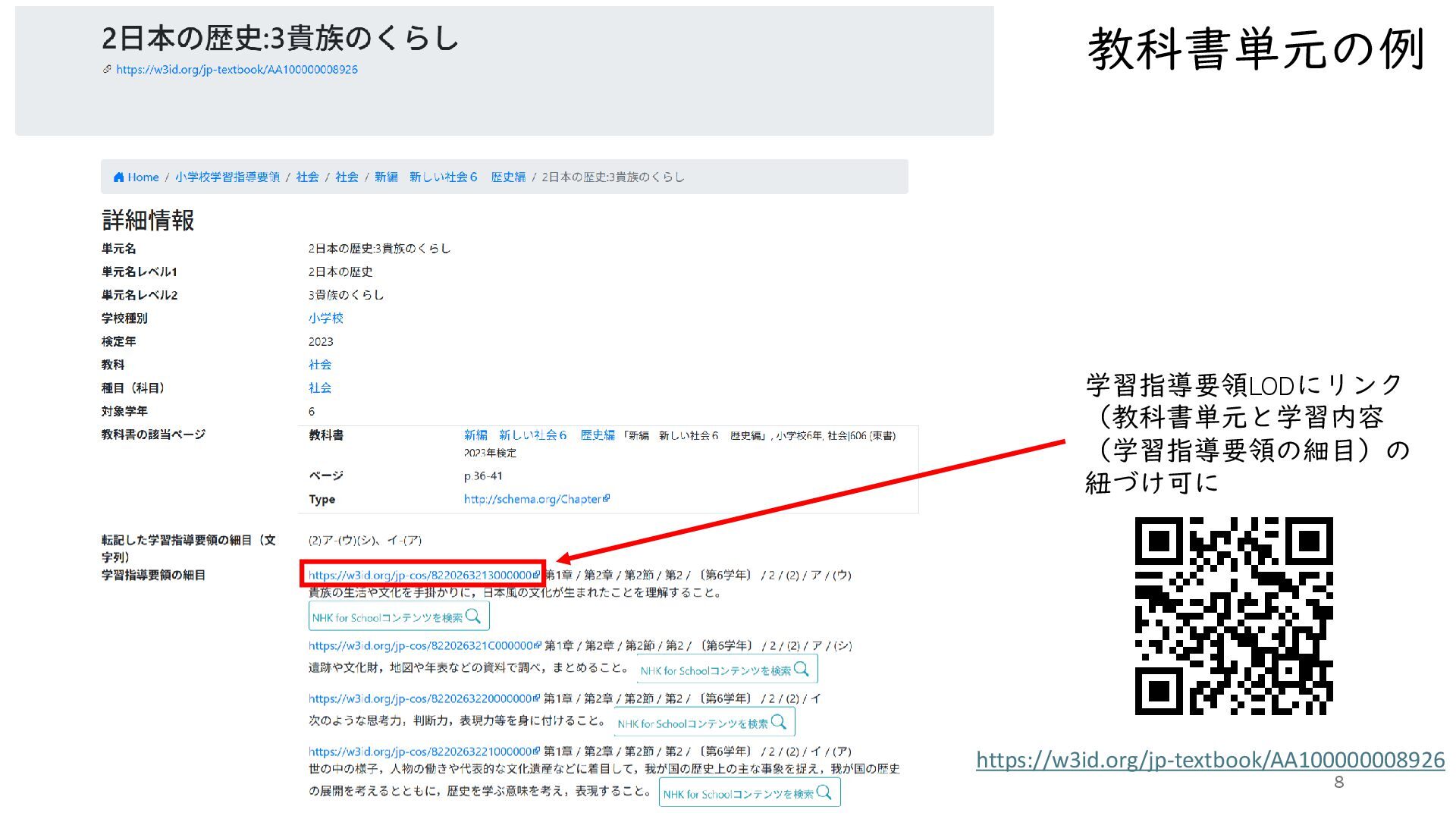Open the 小学校学習指導要領 breadcrumb link

point(227,177)
